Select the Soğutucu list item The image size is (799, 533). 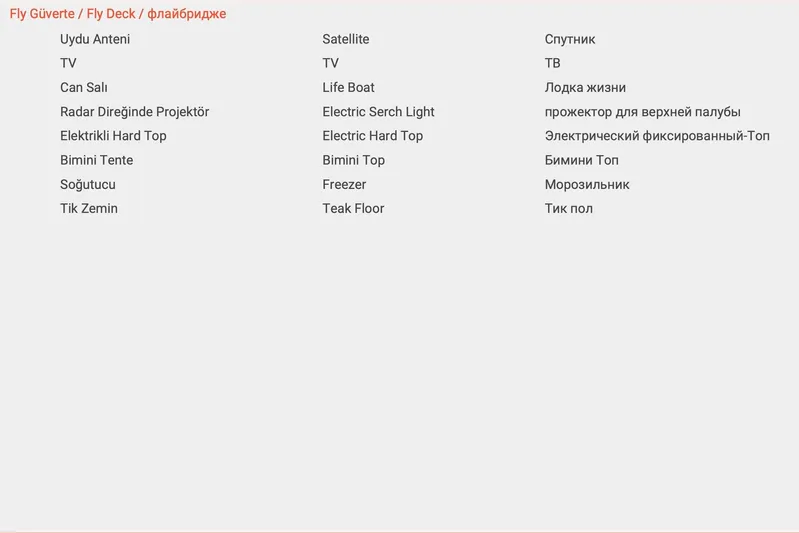88,185
